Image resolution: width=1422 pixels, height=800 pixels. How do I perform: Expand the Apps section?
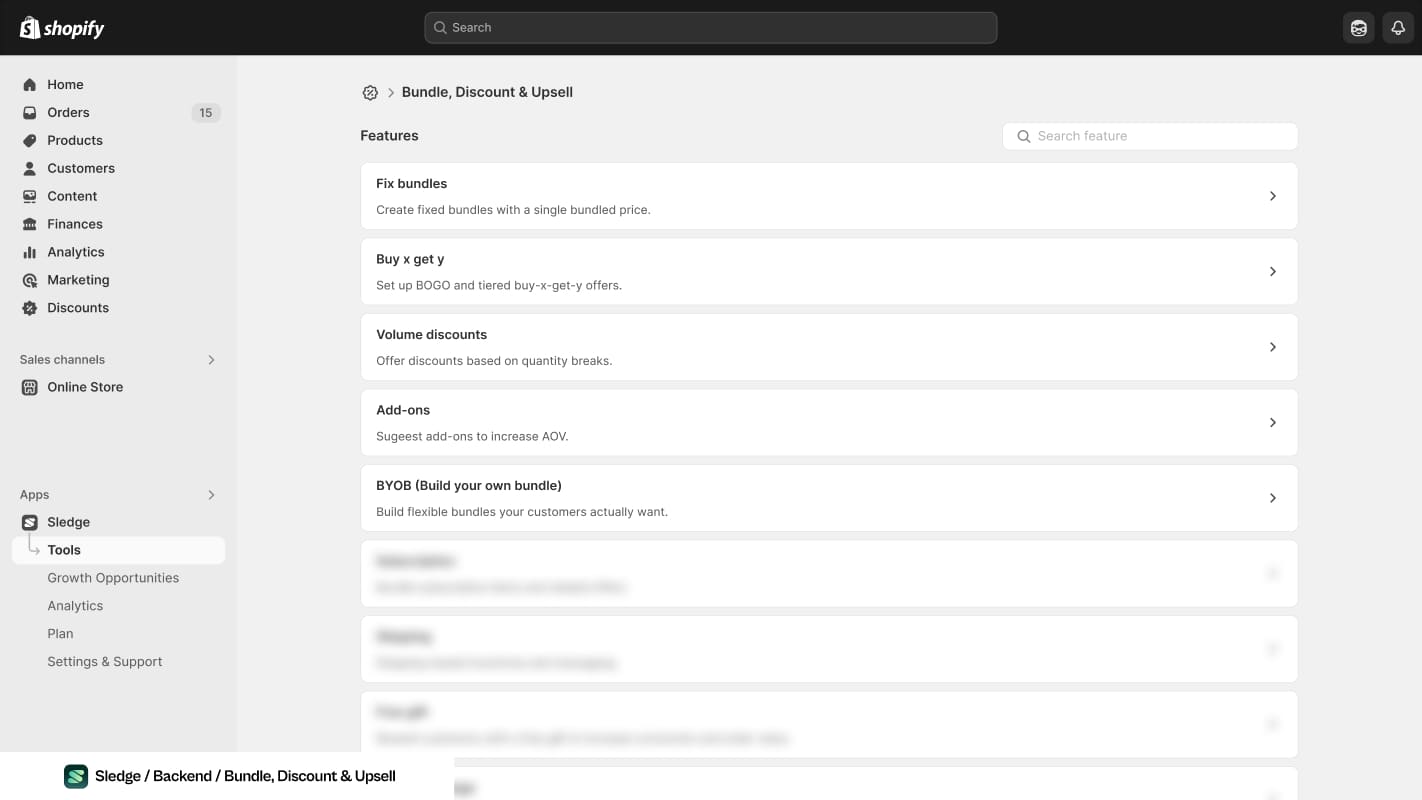211,495
